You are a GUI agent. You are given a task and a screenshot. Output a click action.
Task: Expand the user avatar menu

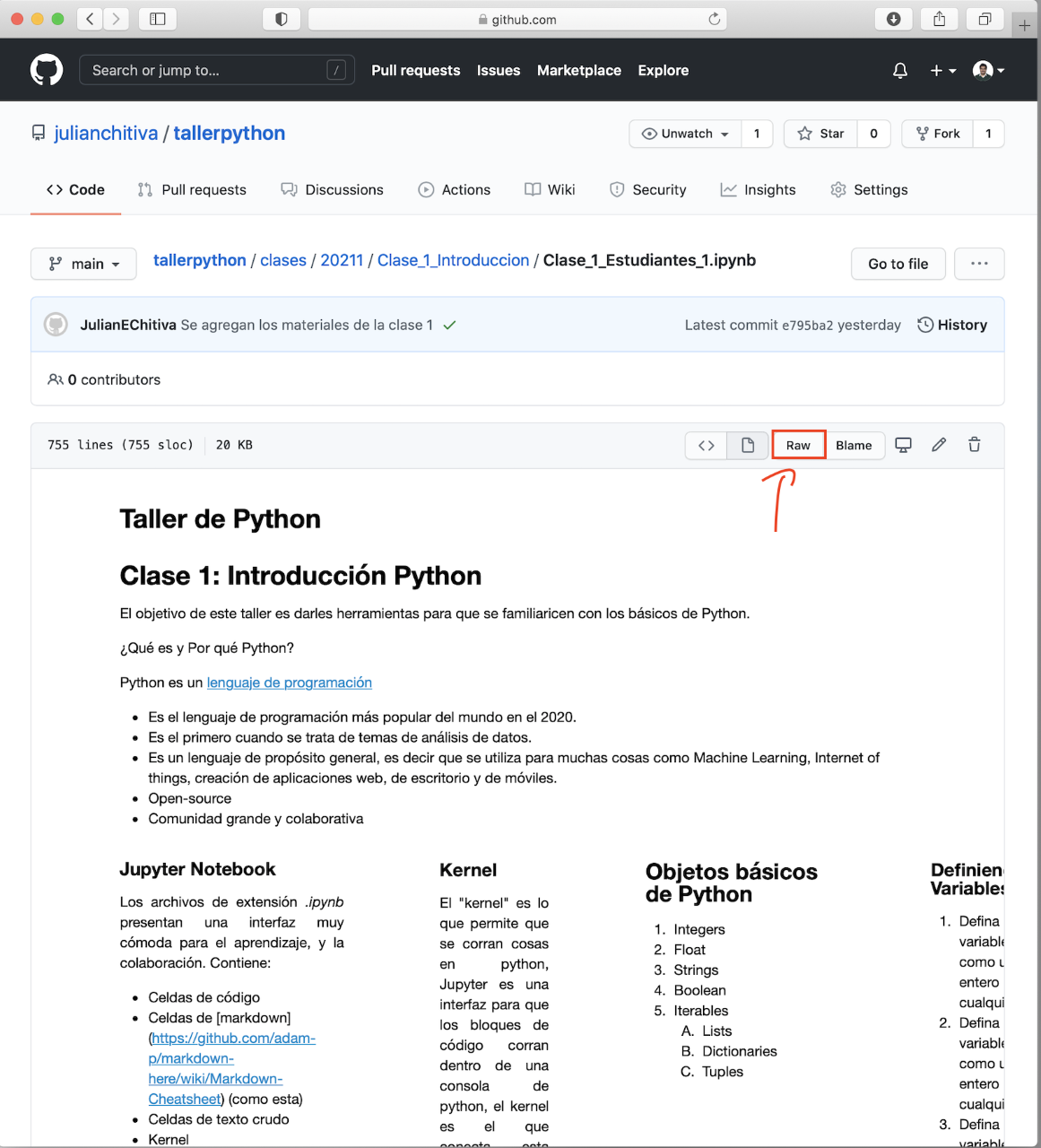click(x=988, y=70)
